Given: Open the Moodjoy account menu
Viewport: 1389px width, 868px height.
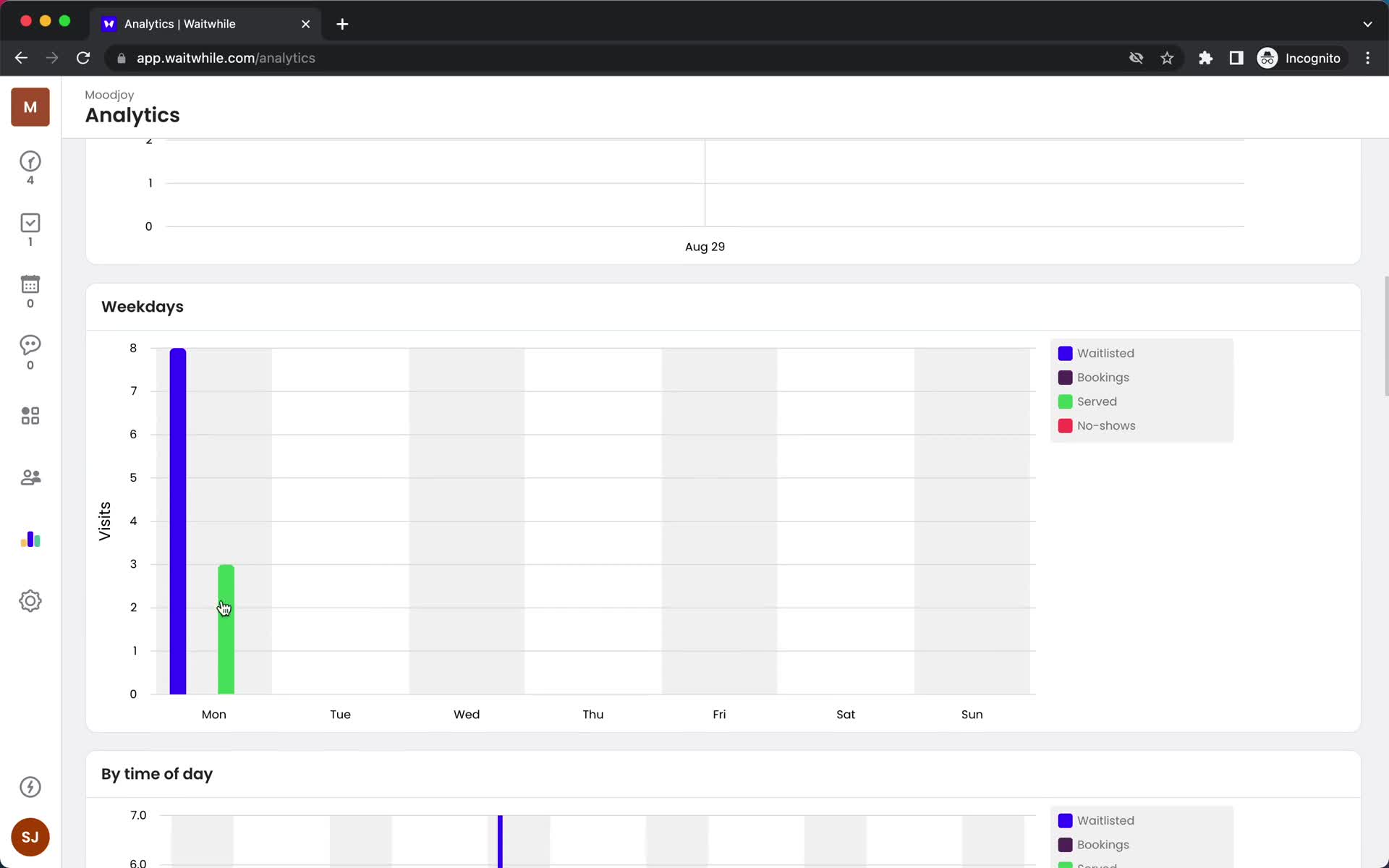Looking at the screenshot, I should [x=30, y=106].
